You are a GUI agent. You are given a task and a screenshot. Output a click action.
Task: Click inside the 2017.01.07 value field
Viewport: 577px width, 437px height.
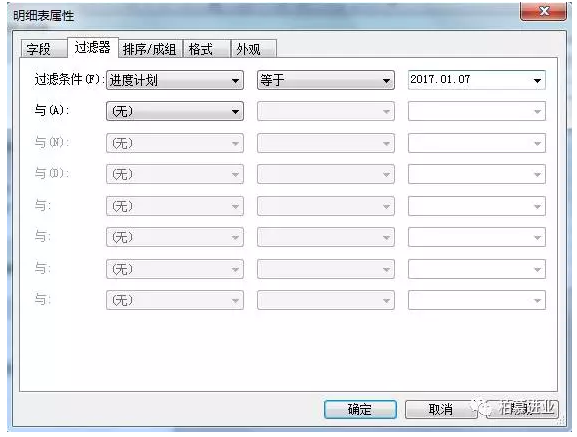coord(469,80)
